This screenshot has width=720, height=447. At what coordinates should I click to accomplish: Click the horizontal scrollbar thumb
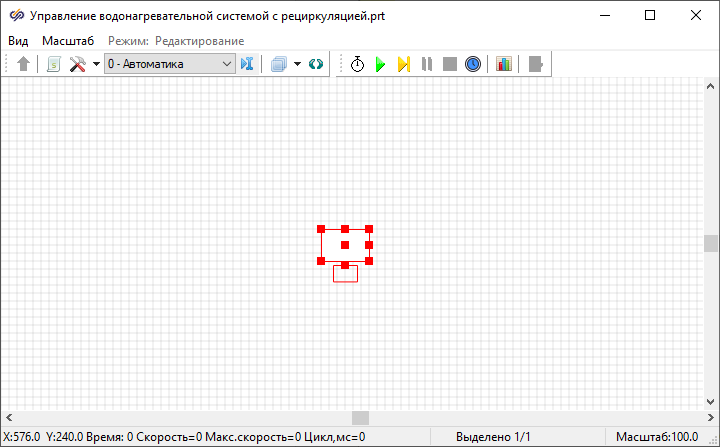[360, 418]
